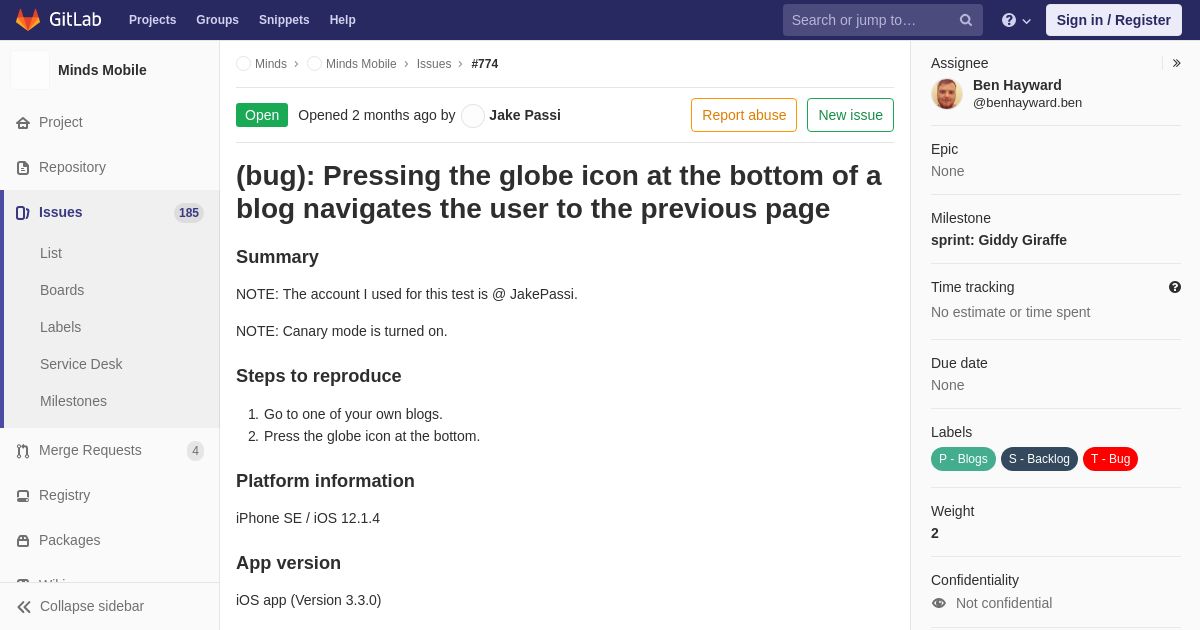The height and width of the screenshot is (630, 1200).
Task: Click Sign in / Register button
Action: click(x=1114, y=20)
